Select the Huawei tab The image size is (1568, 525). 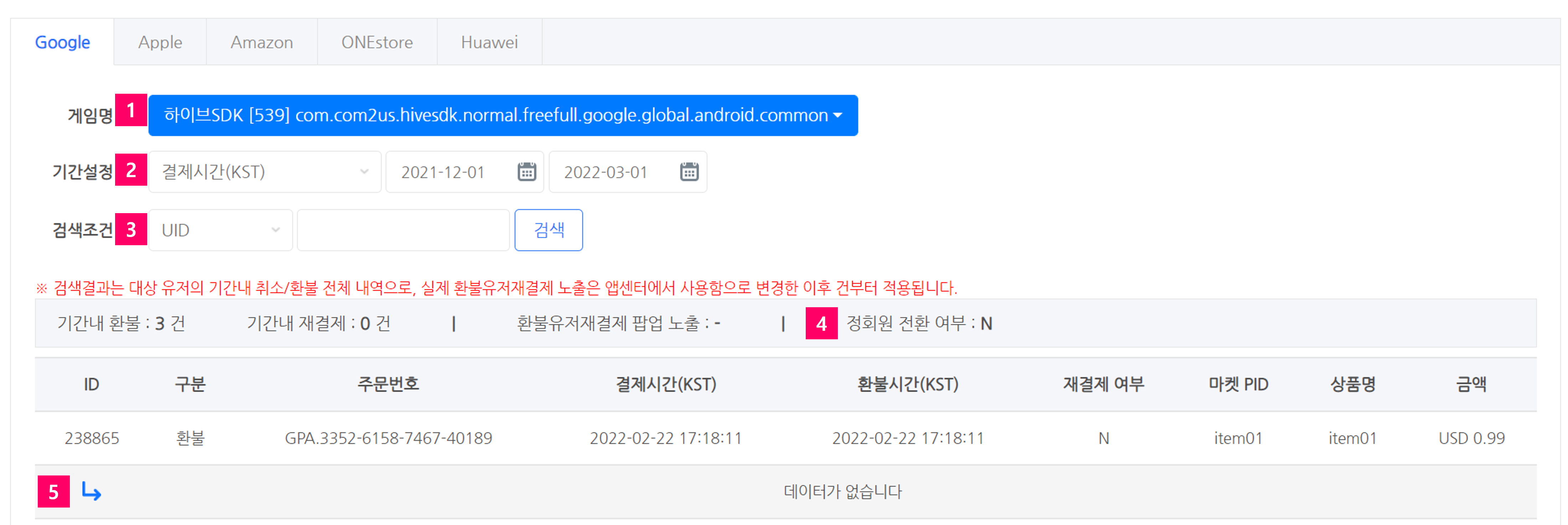tap(489, 42)
